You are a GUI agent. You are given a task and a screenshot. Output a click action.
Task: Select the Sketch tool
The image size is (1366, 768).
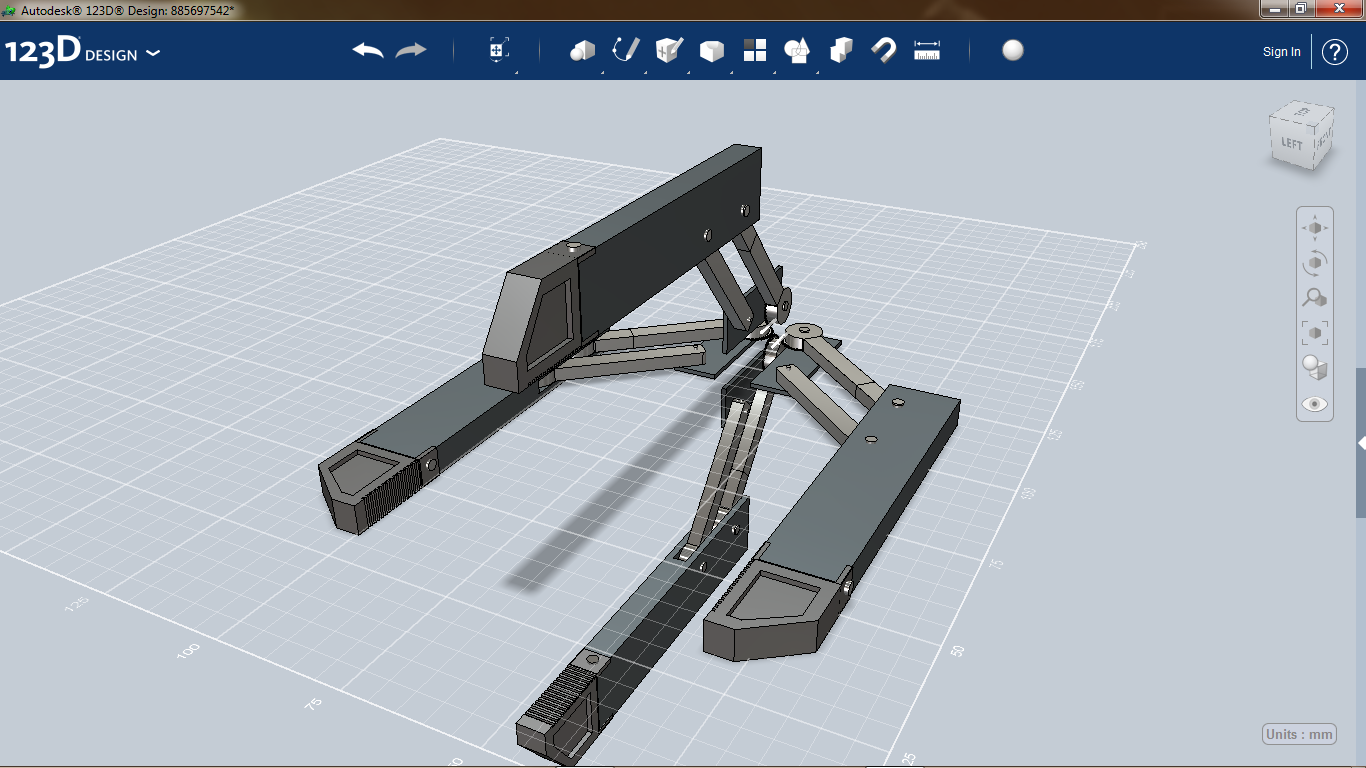[x=626, y=50]
